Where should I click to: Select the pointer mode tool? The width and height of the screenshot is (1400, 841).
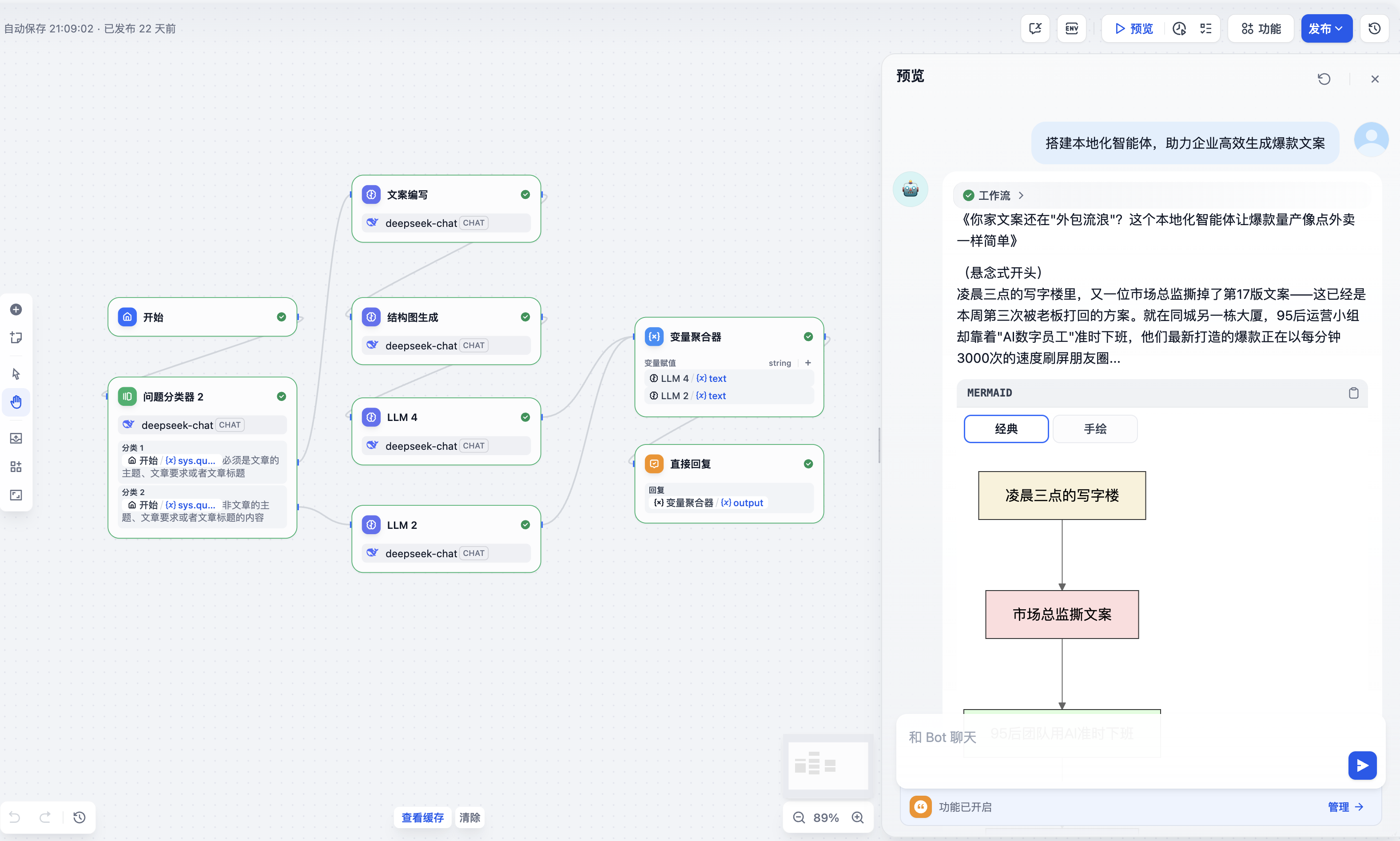tap(16, 374)
